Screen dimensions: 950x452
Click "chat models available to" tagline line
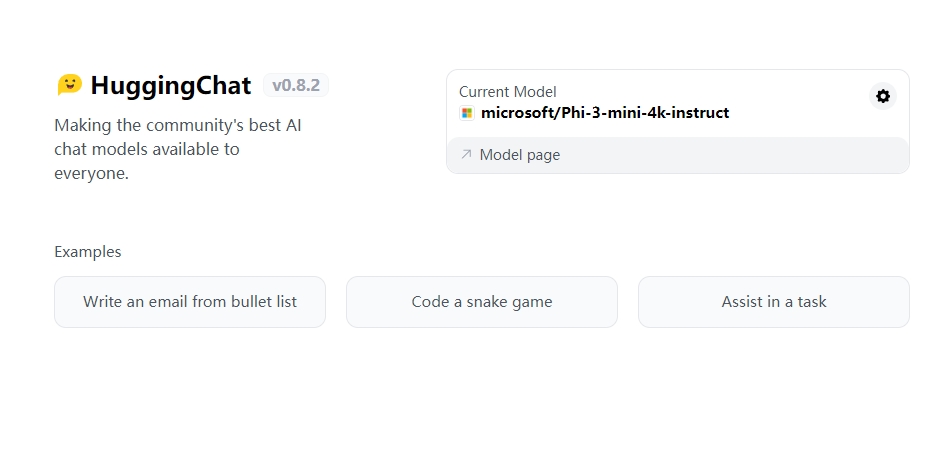pos(147,149)
